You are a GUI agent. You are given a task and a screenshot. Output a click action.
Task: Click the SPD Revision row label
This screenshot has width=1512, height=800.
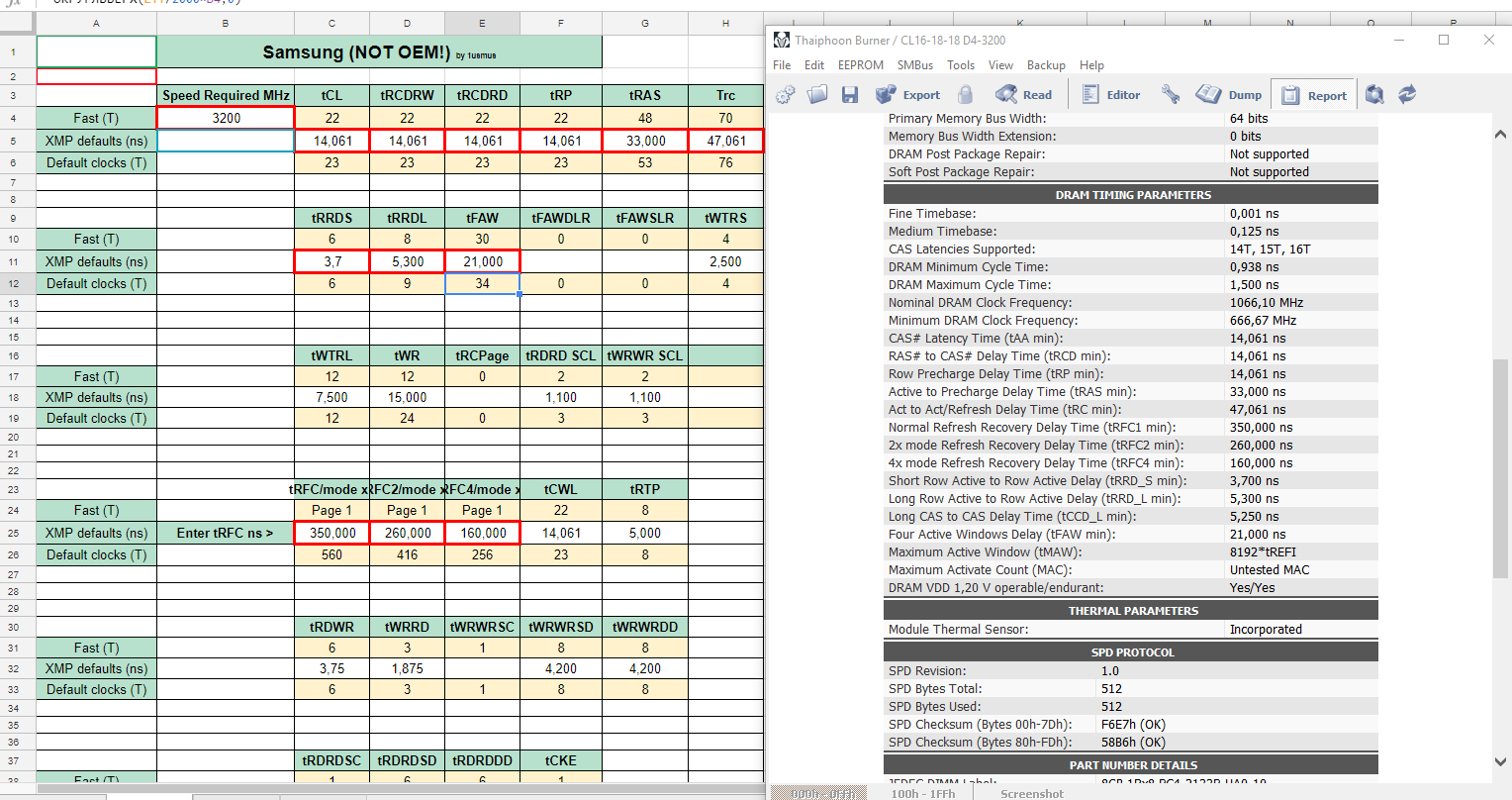tap(927, 671)
